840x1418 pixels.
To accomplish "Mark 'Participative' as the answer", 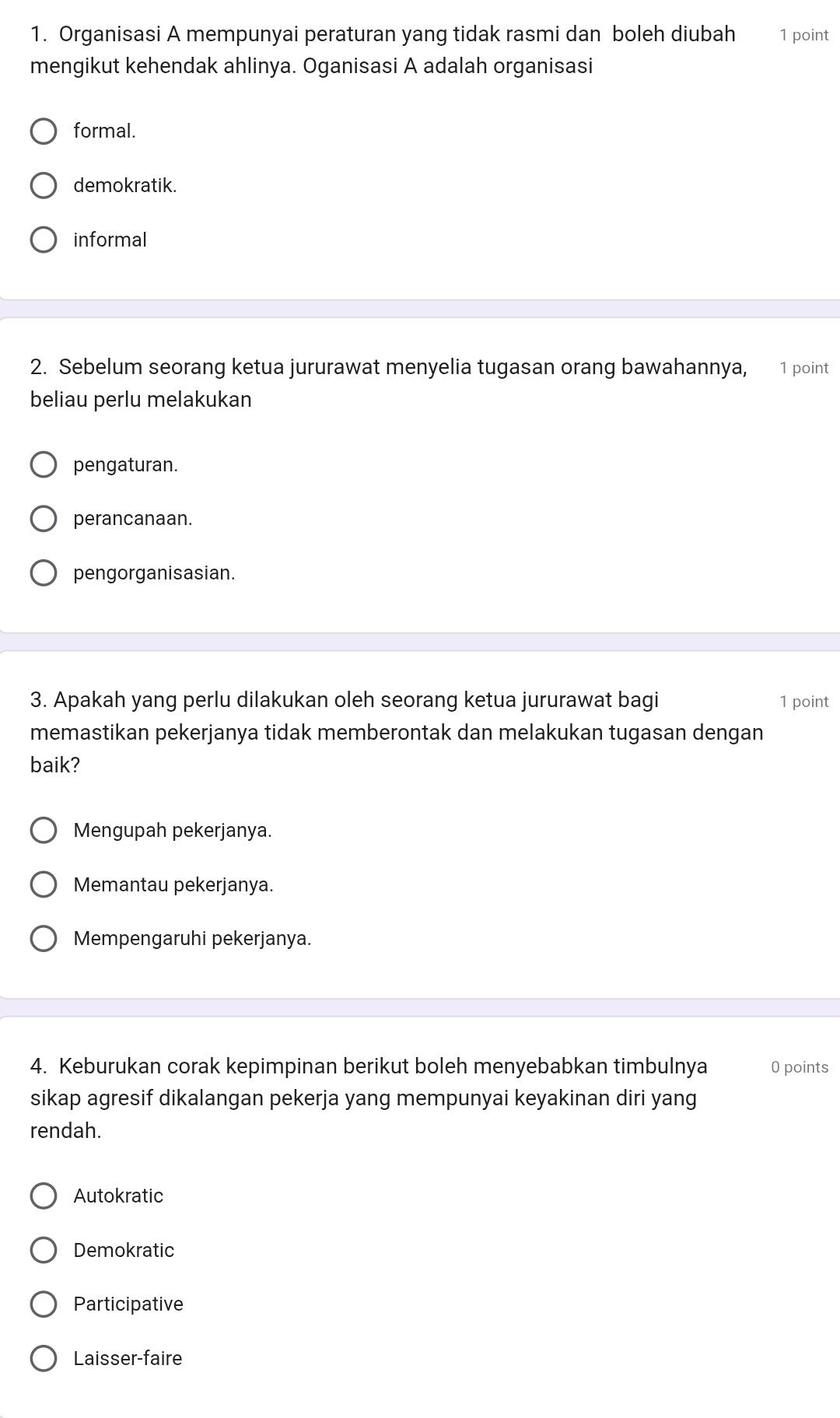I will (44, 1304).
